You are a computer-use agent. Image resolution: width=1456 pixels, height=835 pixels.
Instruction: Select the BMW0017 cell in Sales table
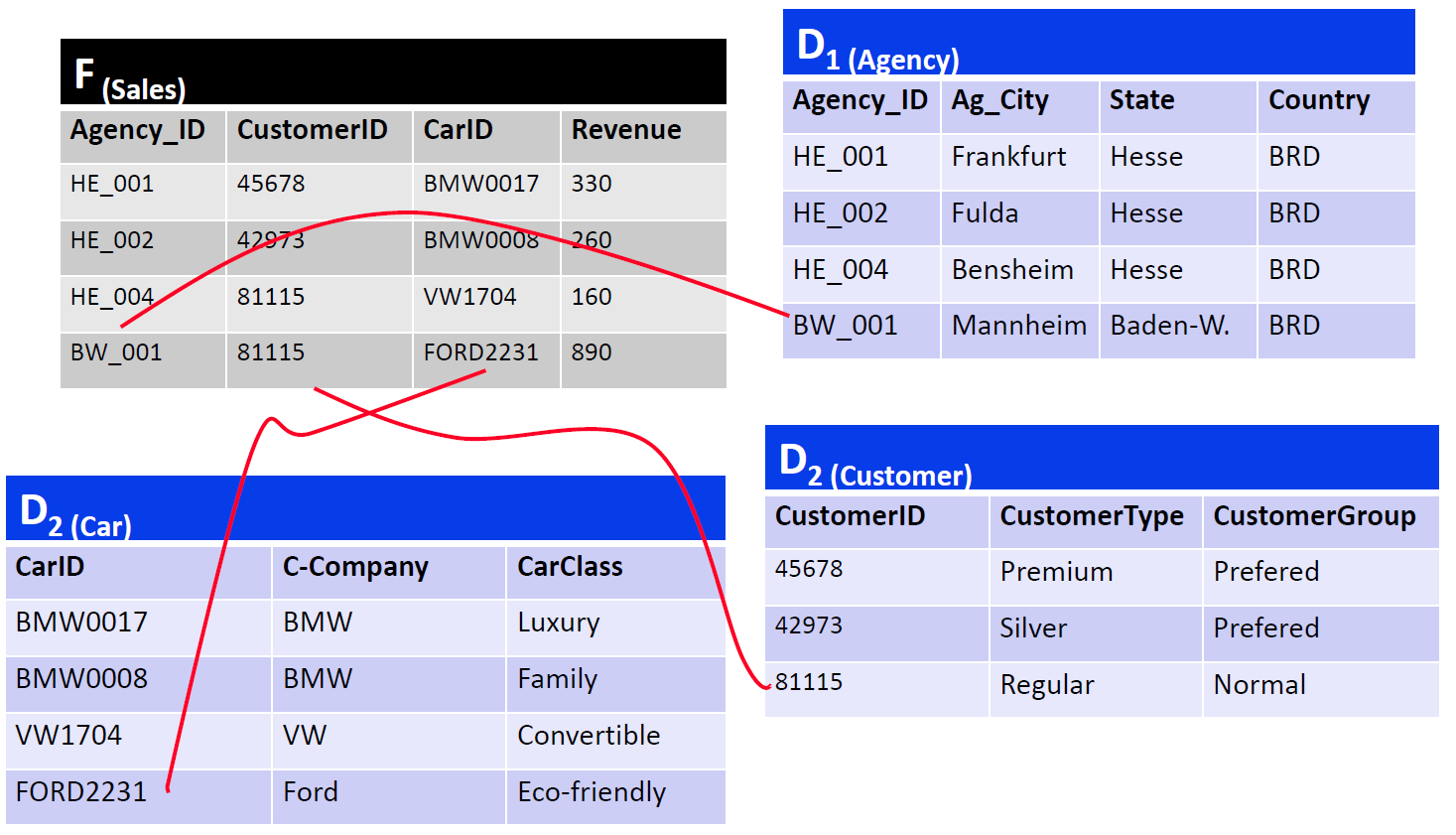click(x=481, y=184)
